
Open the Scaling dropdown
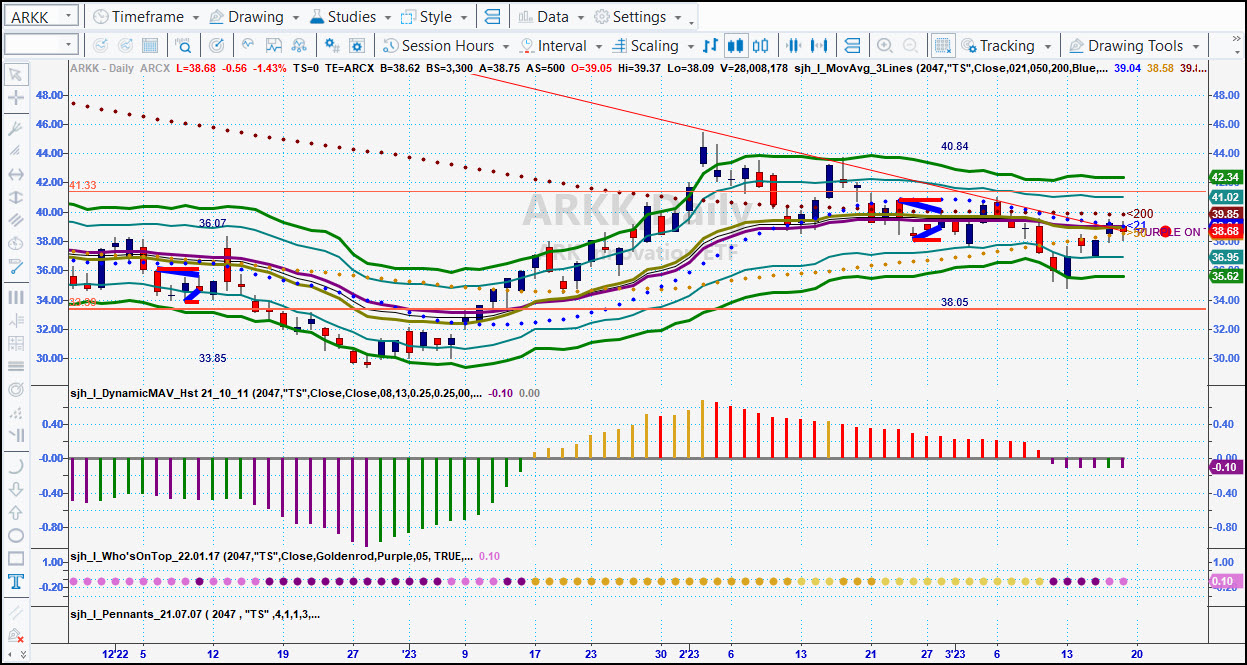pos(653,45)
